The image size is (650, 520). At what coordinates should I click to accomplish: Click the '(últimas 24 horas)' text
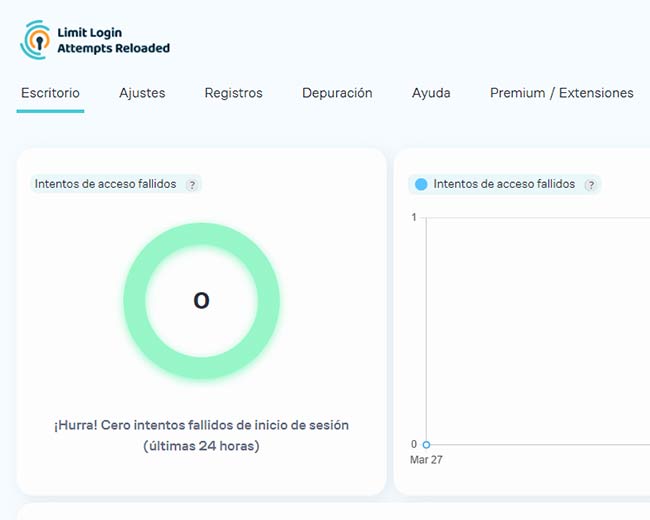pyautogui.click(x=201, y=446)
